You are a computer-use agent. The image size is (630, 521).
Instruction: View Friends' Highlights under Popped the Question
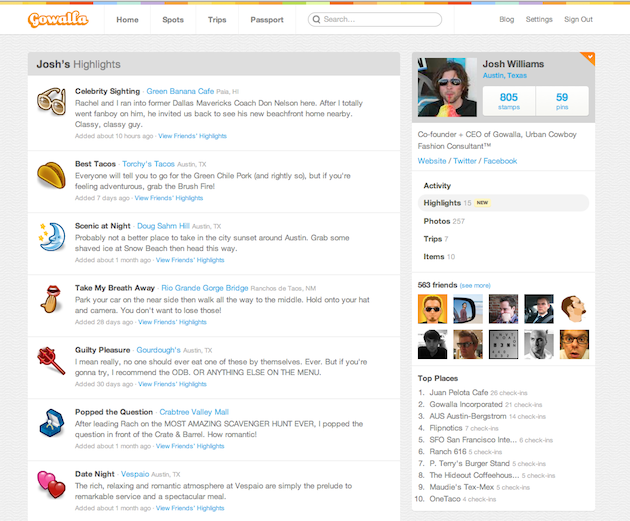coord(190,446)
